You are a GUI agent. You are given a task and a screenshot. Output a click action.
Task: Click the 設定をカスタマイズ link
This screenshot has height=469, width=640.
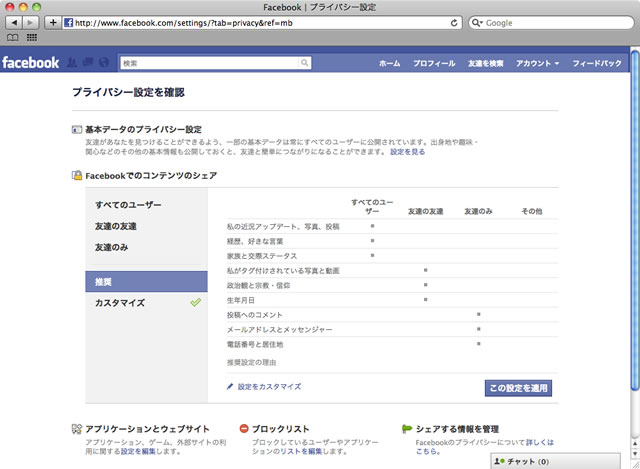pos(269,387)
